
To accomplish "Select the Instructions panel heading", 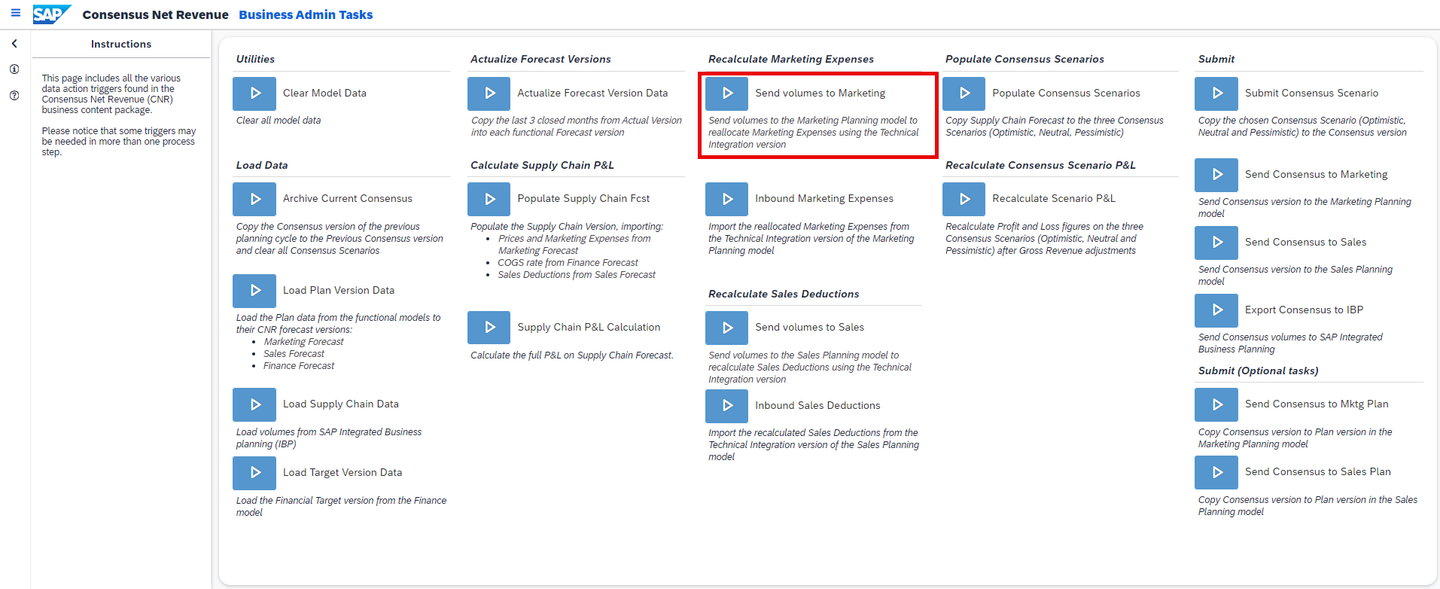I will 121,44.
